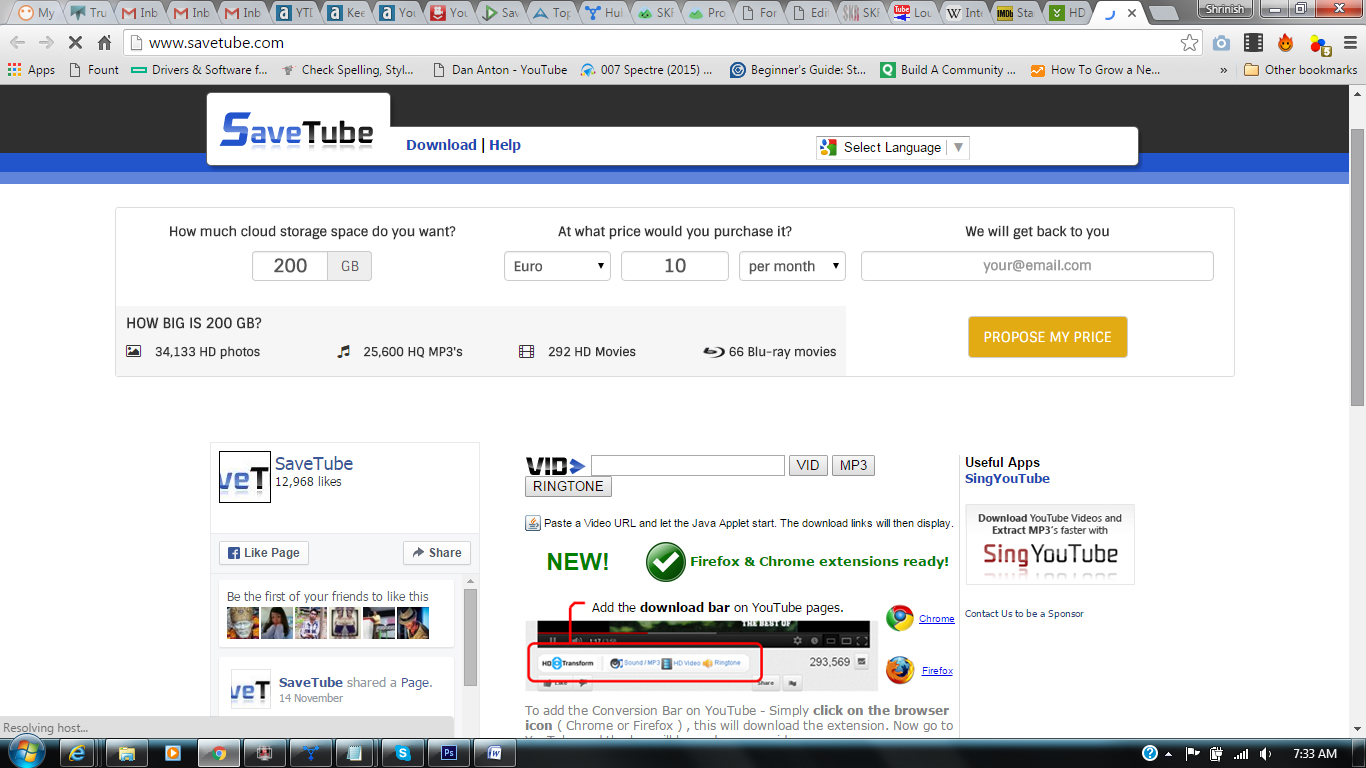Screen dimensions: 1366x768
Task: Switch to the IMDb tab
Action: pyautogui.click(x=1017, y=13)
